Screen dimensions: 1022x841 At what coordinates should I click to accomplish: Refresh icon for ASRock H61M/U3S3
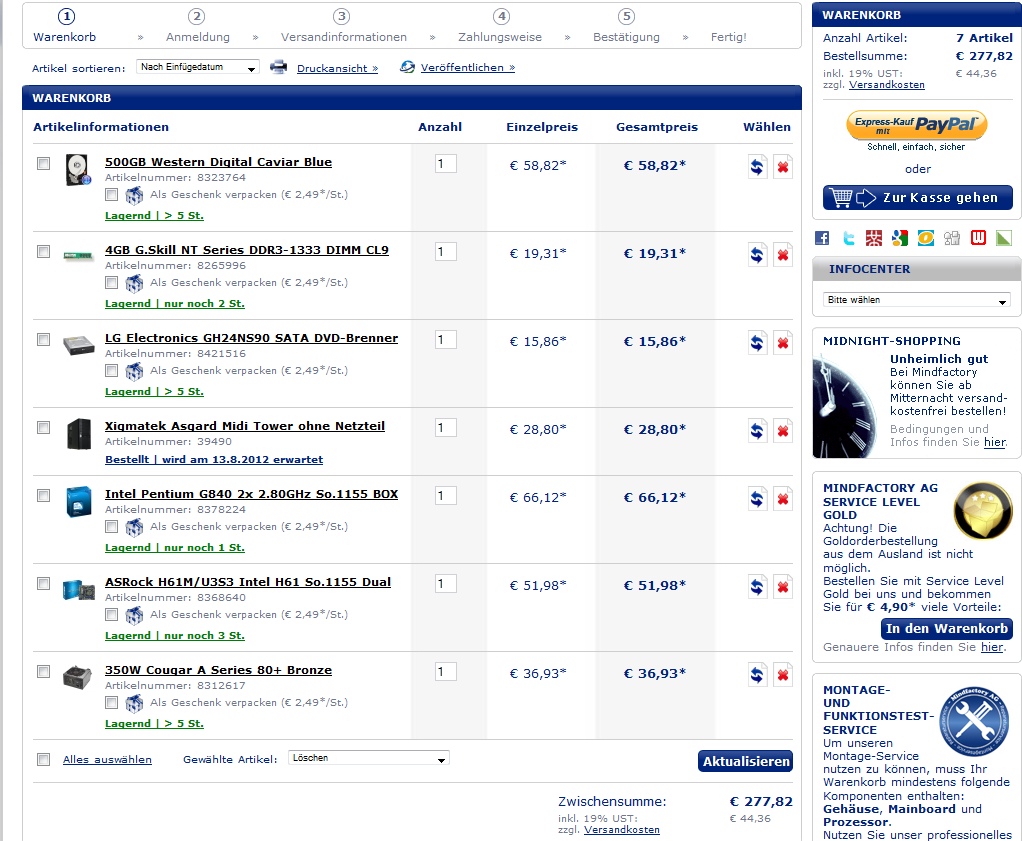757,587
